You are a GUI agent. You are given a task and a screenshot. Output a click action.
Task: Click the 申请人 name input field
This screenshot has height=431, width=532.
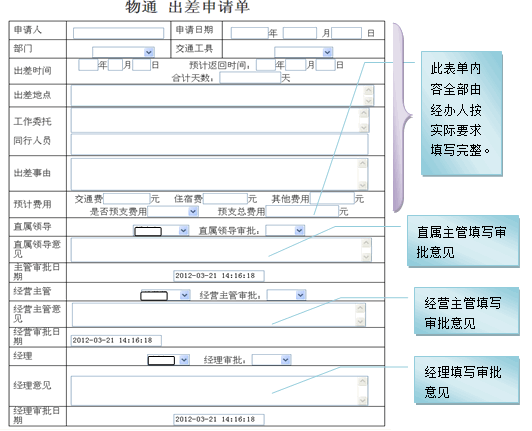[118, 33]
